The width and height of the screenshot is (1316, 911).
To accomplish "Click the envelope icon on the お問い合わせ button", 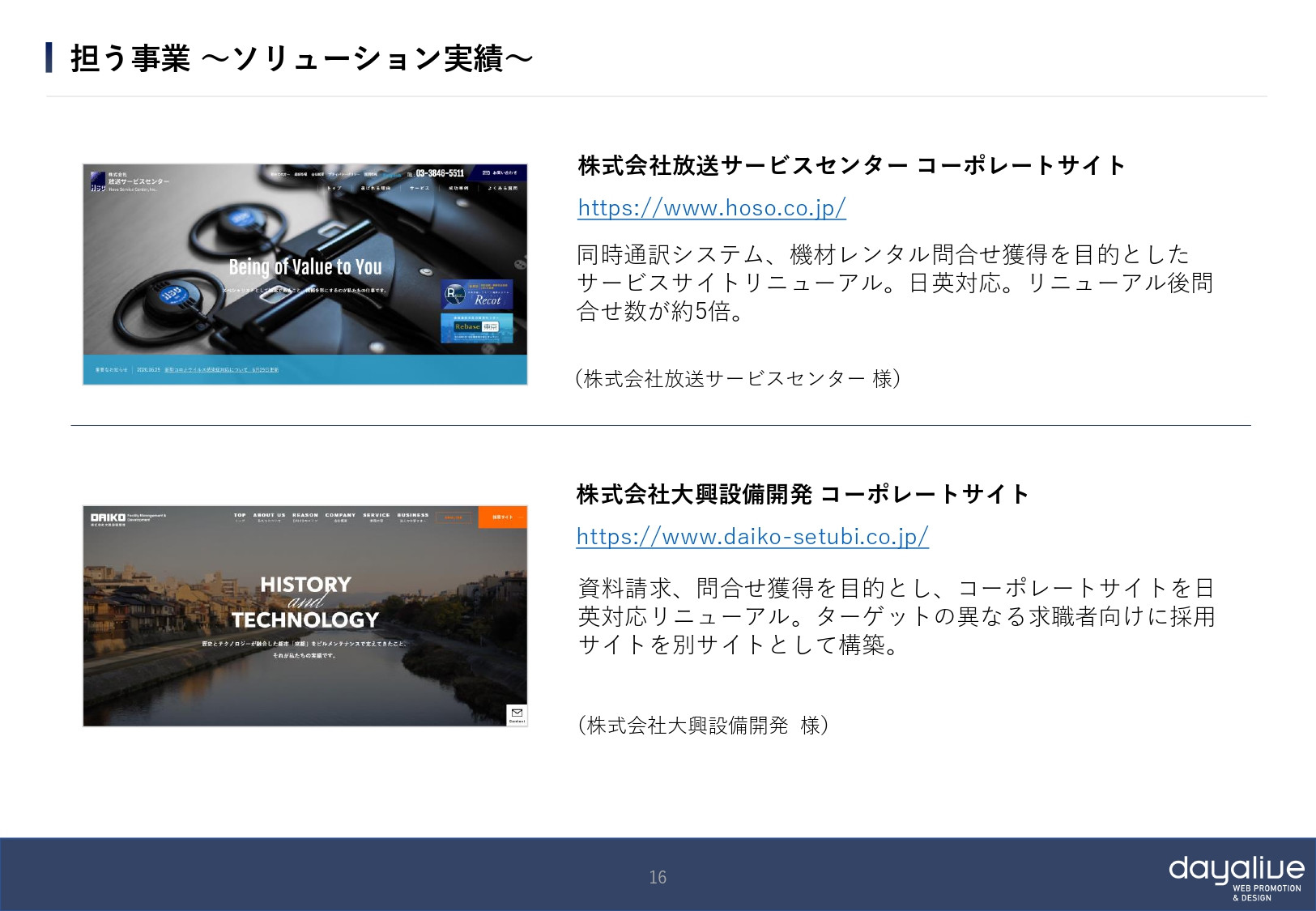I will (485, 172).
